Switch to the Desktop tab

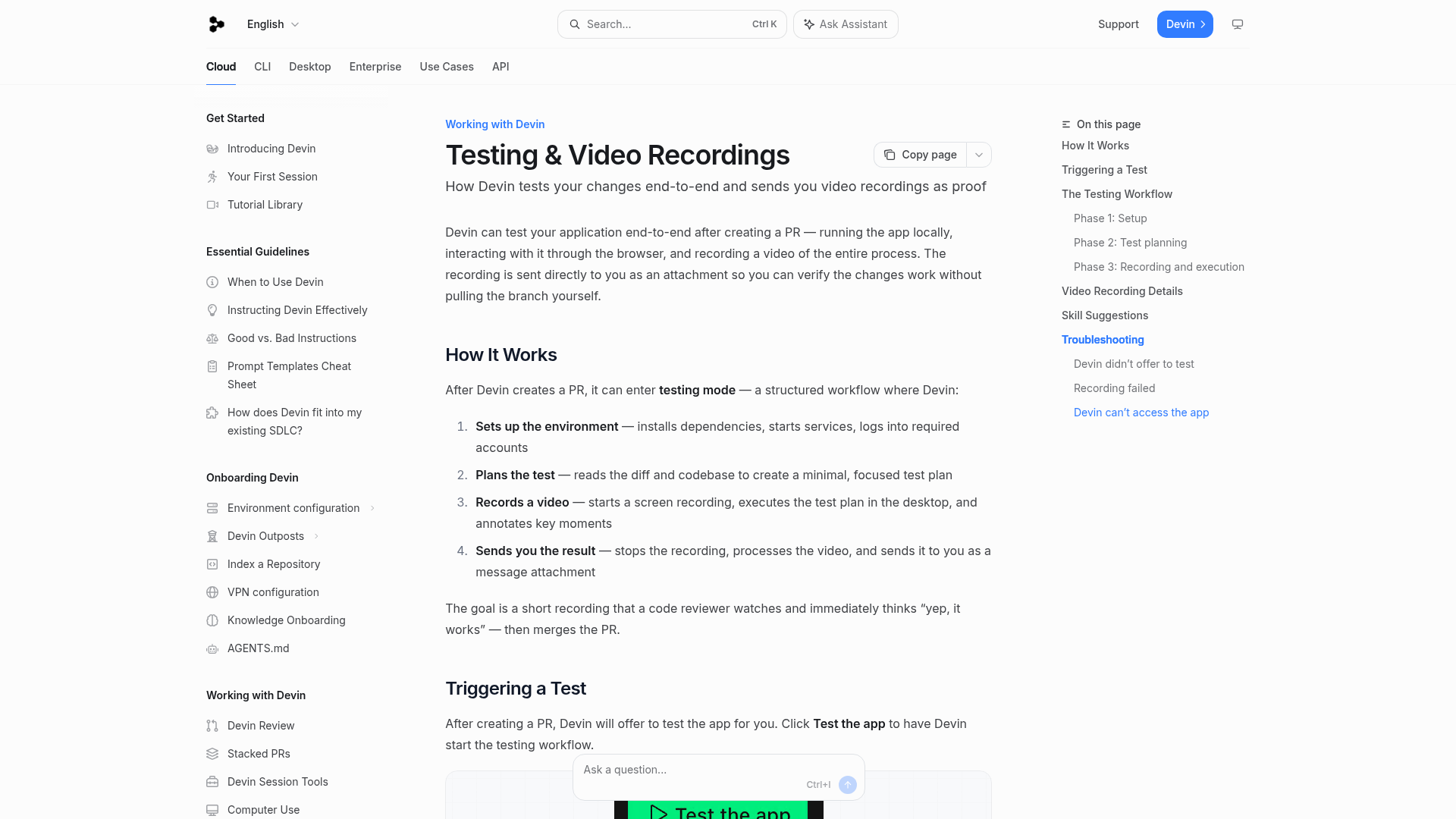pyautogui.click(x=310, y=67)
